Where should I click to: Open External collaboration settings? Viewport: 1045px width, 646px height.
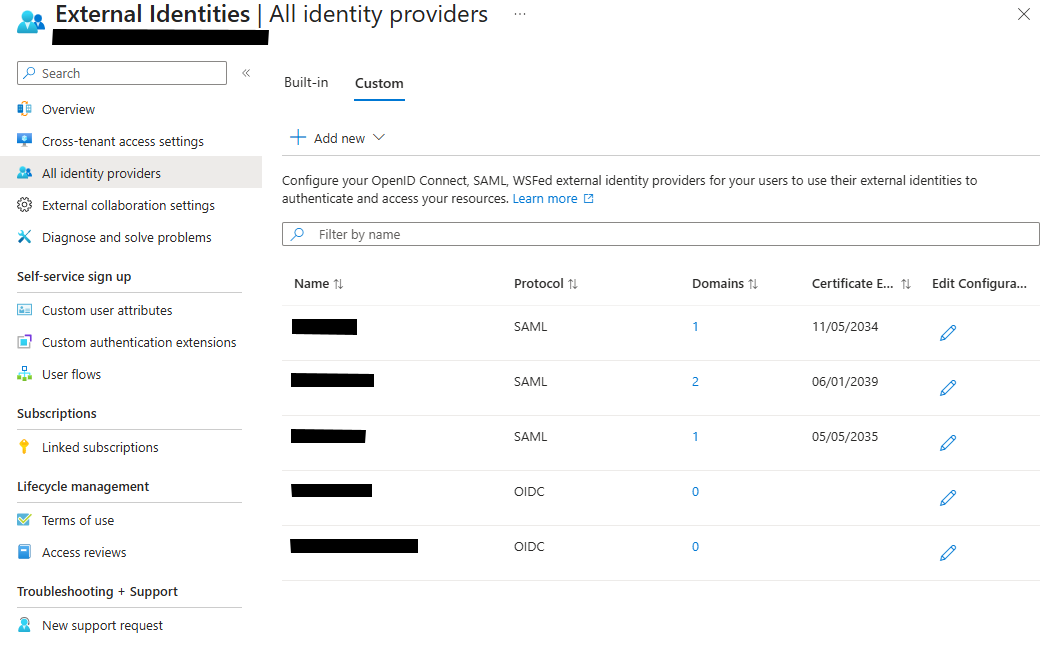click(127, 204)
